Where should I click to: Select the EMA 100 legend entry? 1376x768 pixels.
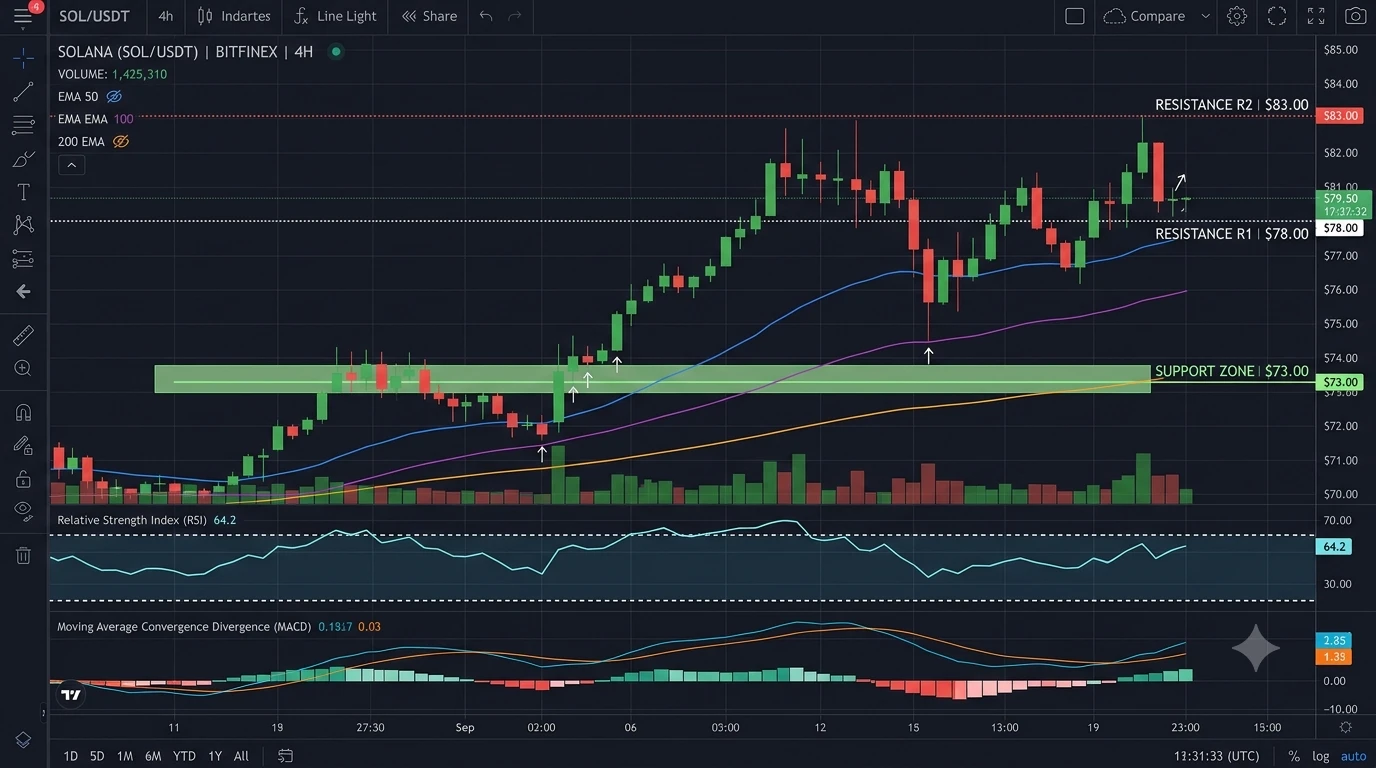click(96, 119)
